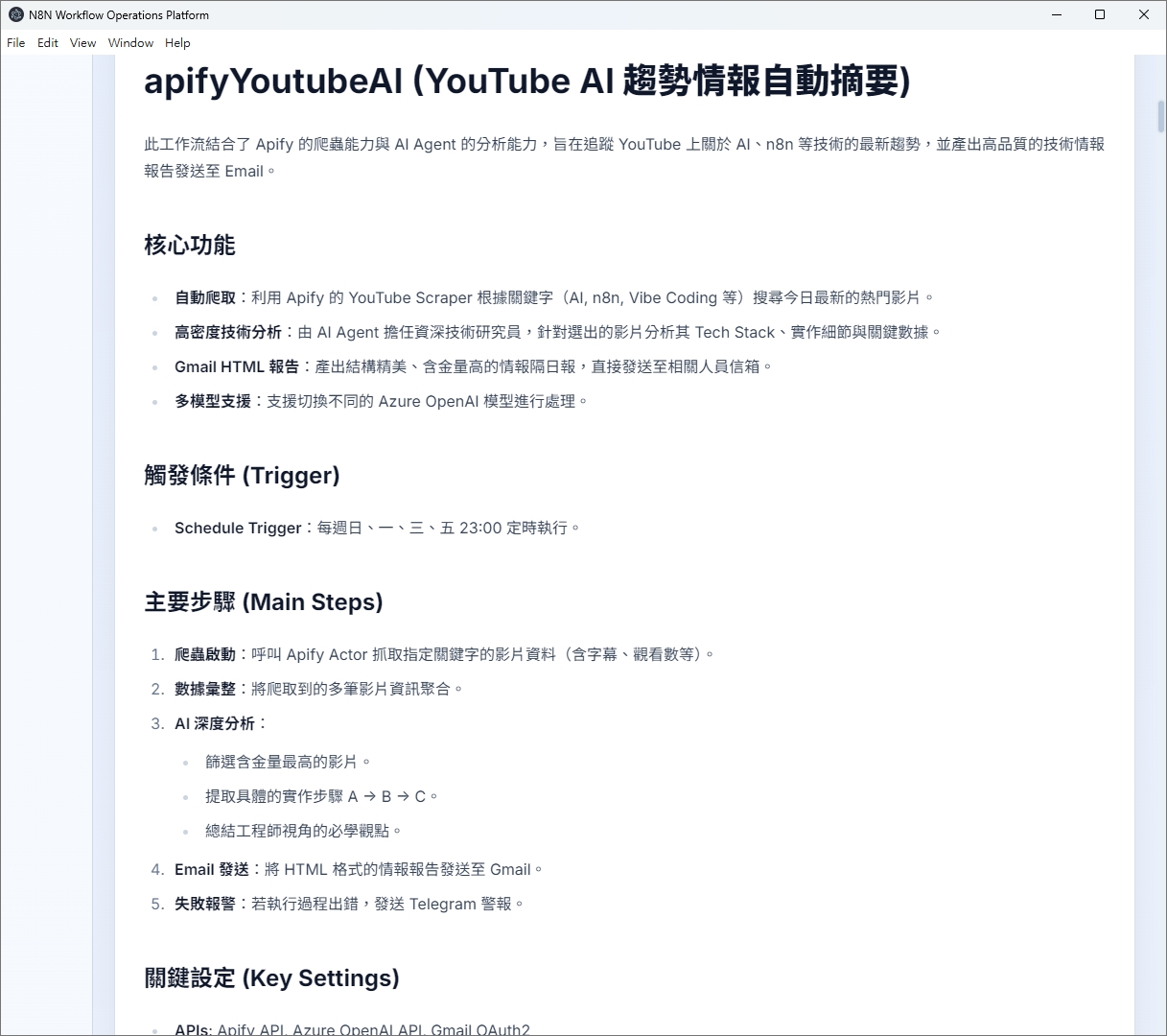Image resolution: width=1167 pixels, height=1036 pixels.
Task: Minimize the N8N Workflow Operations Platform window
Action: click(1056, 14)
